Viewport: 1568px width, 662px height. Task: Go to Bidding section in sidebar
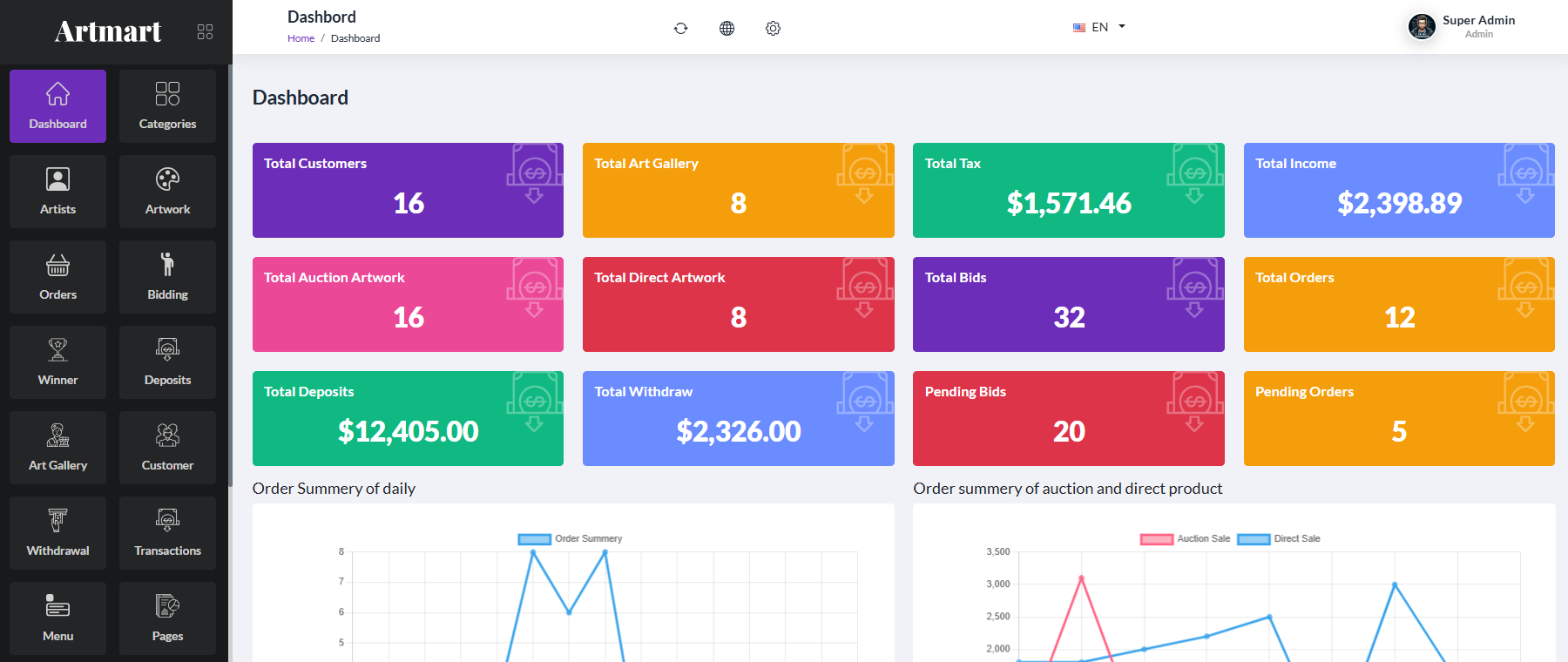[167, 277]
